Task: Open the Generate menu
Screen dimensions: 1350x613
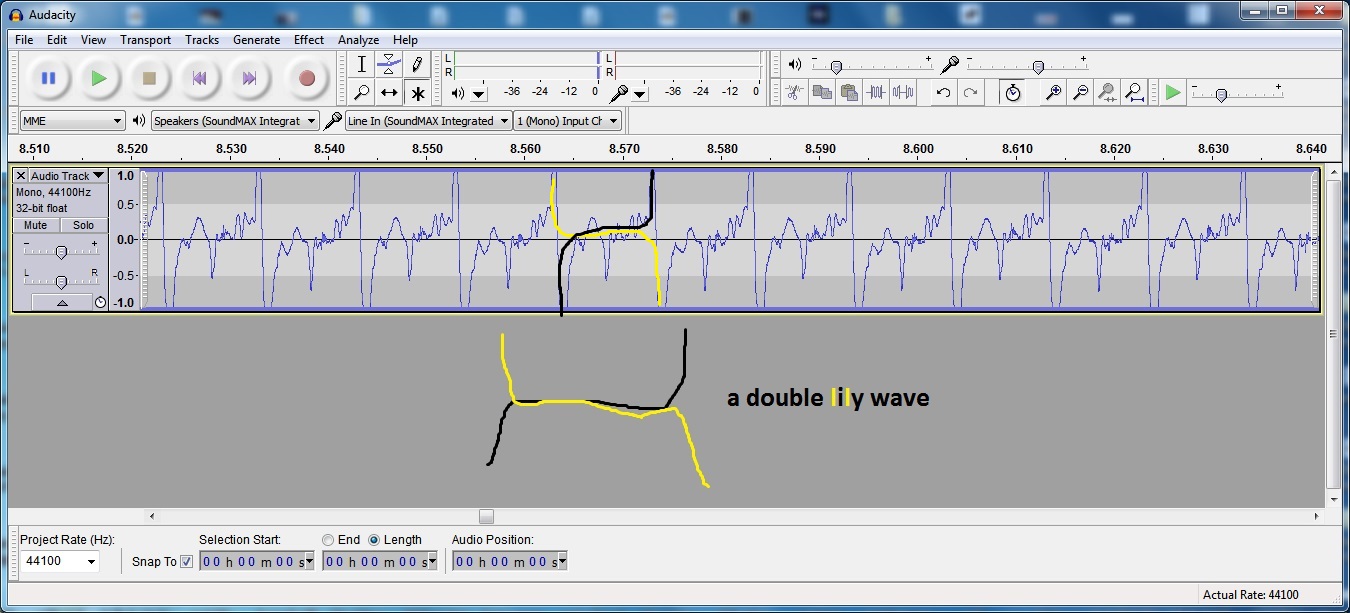Action: tap(256, 40)
